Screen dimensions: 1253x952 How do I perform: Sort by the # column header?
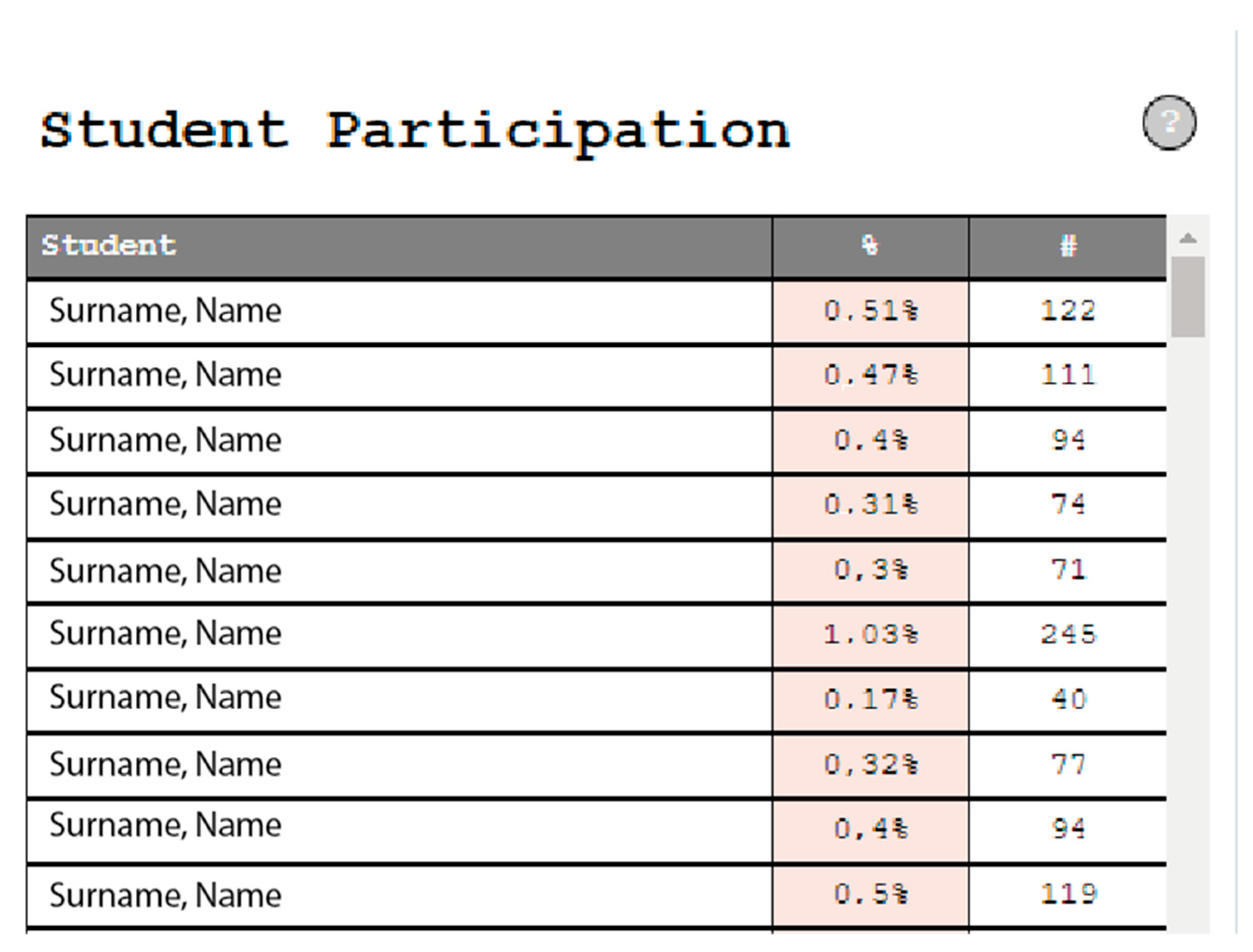1068,245
